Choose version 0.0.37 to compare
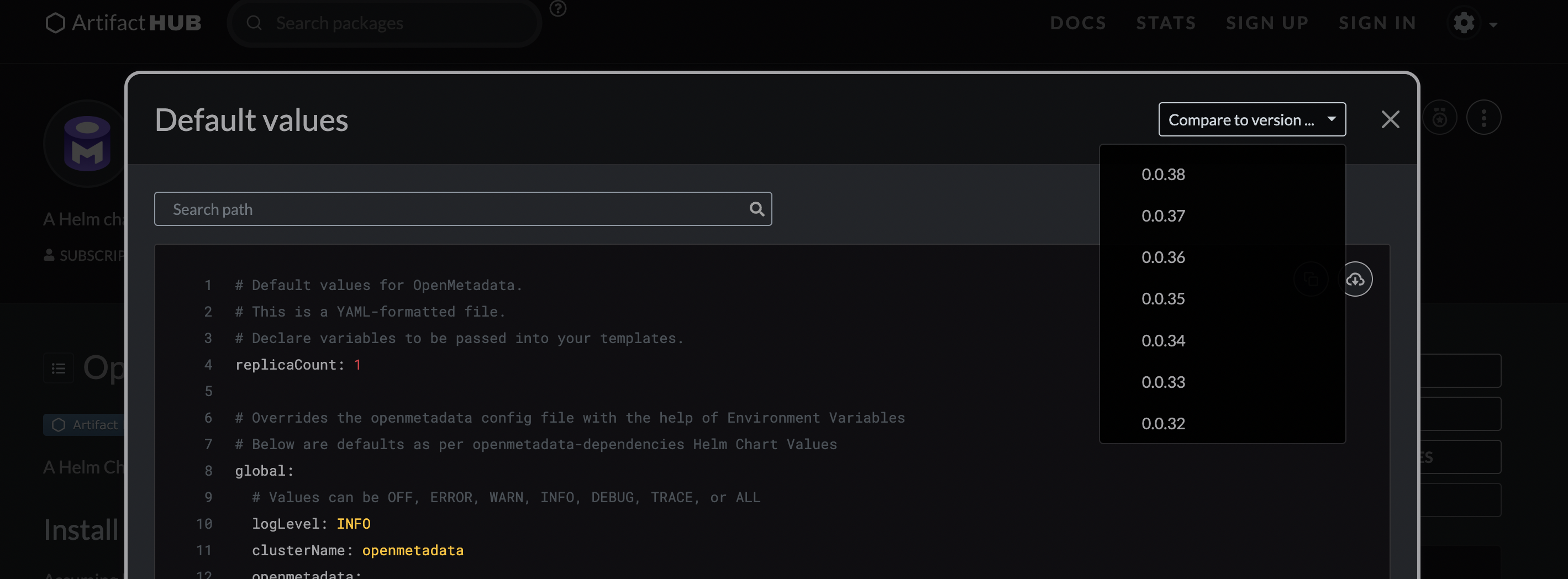This screenshot has width=1568, height=579. click(x=1162, y=216)
